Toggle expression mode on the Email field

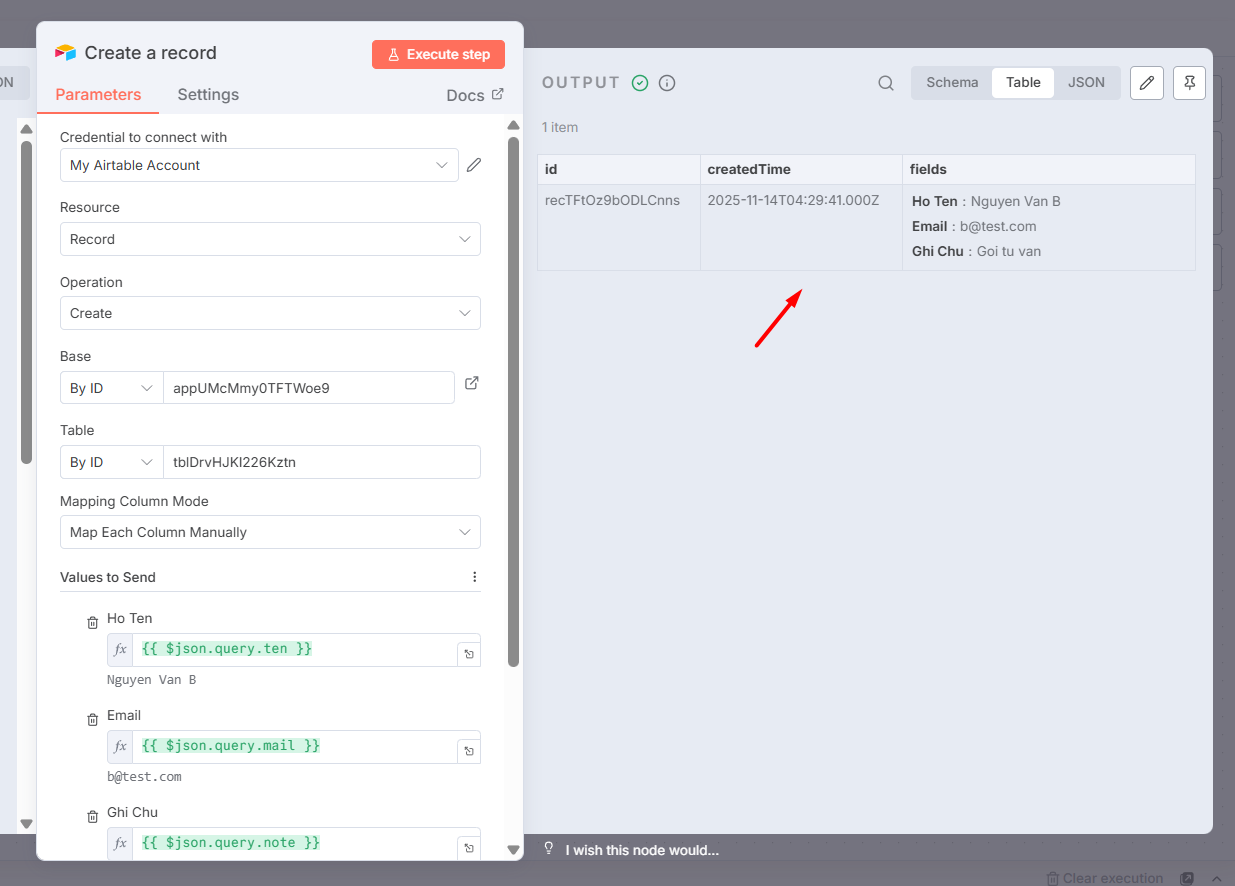[120, 745]
